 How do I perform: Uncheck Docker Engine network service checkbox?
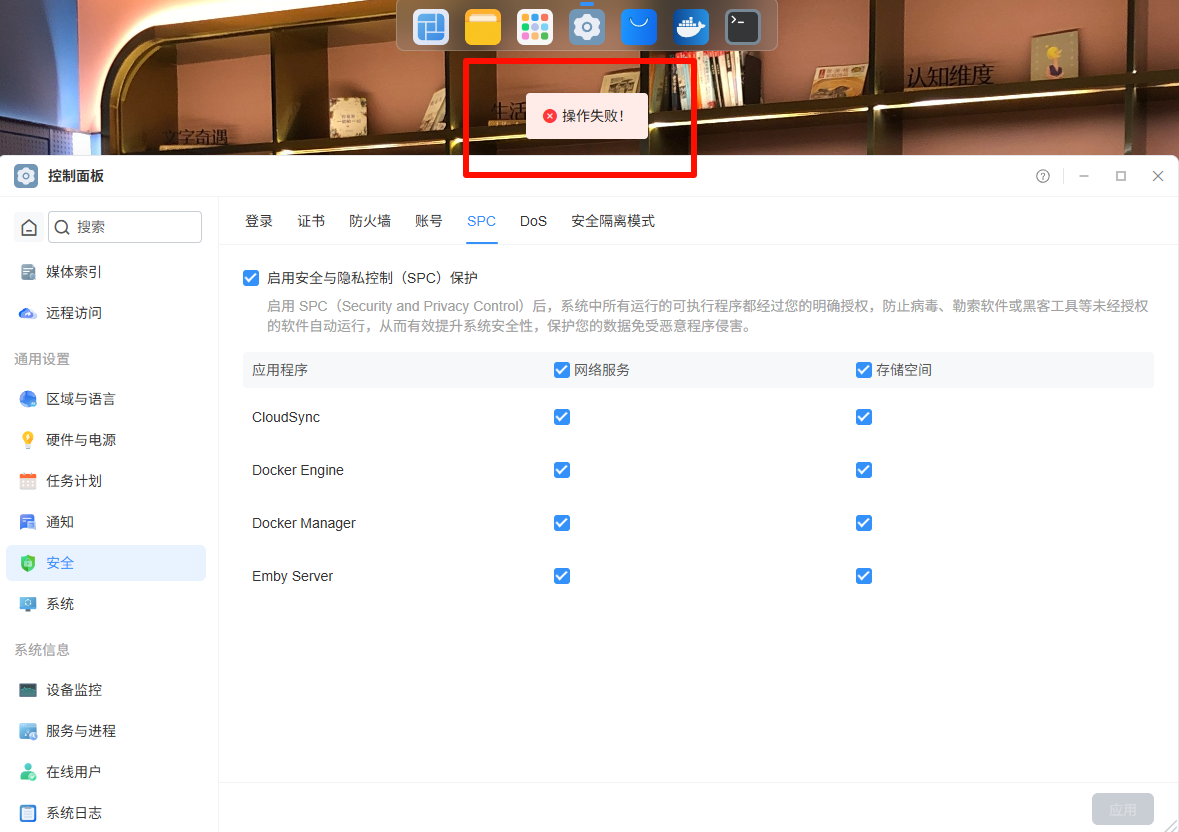(562, 470)
